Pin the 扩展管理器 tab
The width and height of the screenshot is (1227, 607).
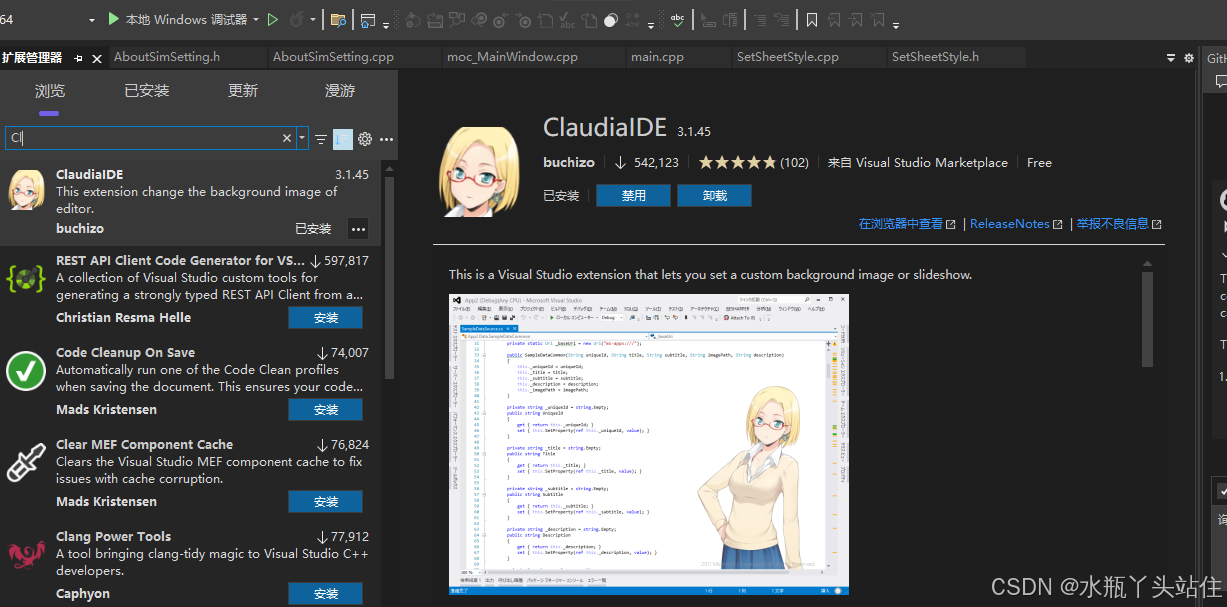[x=80, y=58]
